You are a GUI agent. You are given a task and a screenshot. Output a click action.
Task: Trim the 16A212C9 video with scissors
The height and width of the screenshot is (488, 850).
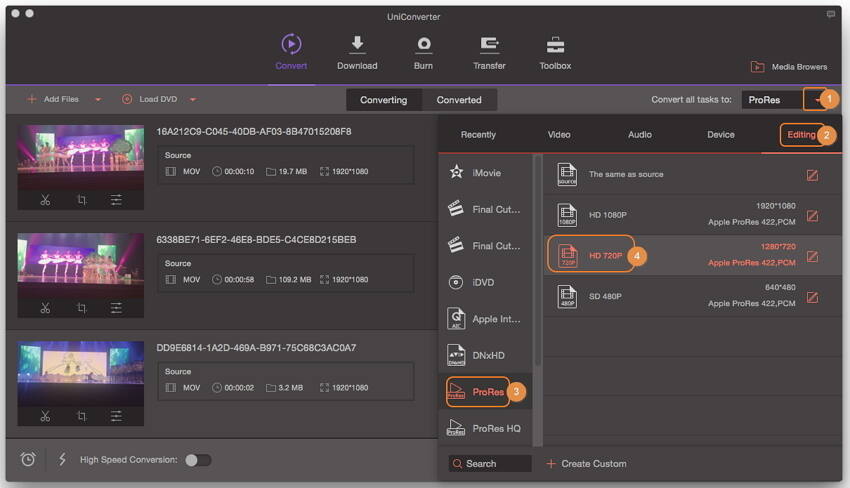pyautogui.click(x=45, y=200)
